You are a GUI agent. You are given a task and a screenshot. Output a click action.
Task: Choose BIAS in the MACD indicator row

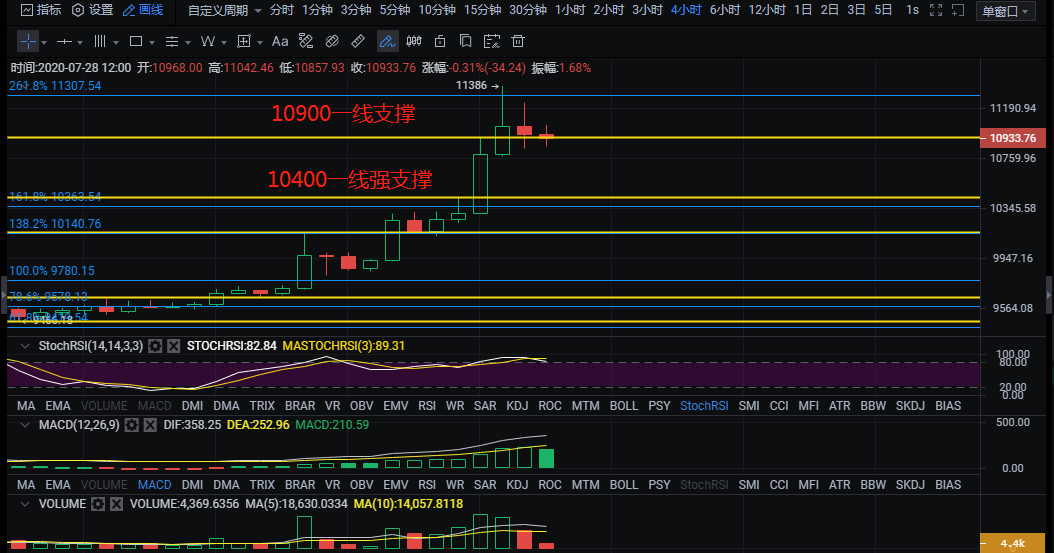tap(948, 484)
